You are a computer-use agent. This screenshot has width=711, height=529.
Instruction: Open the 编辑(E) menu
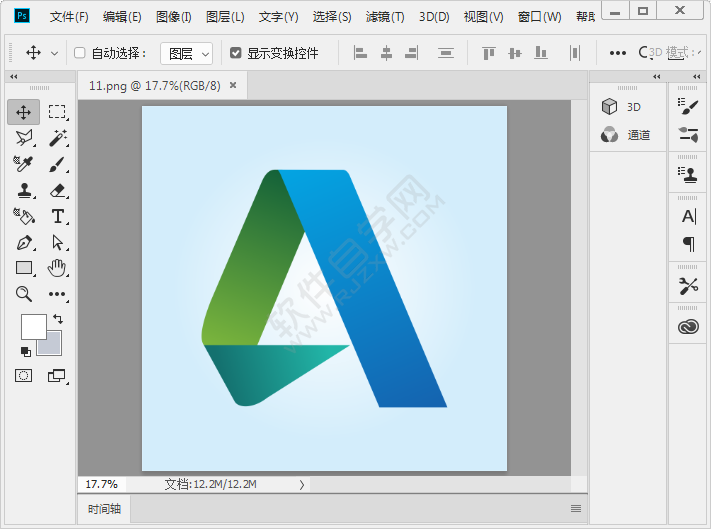point(122,17)
